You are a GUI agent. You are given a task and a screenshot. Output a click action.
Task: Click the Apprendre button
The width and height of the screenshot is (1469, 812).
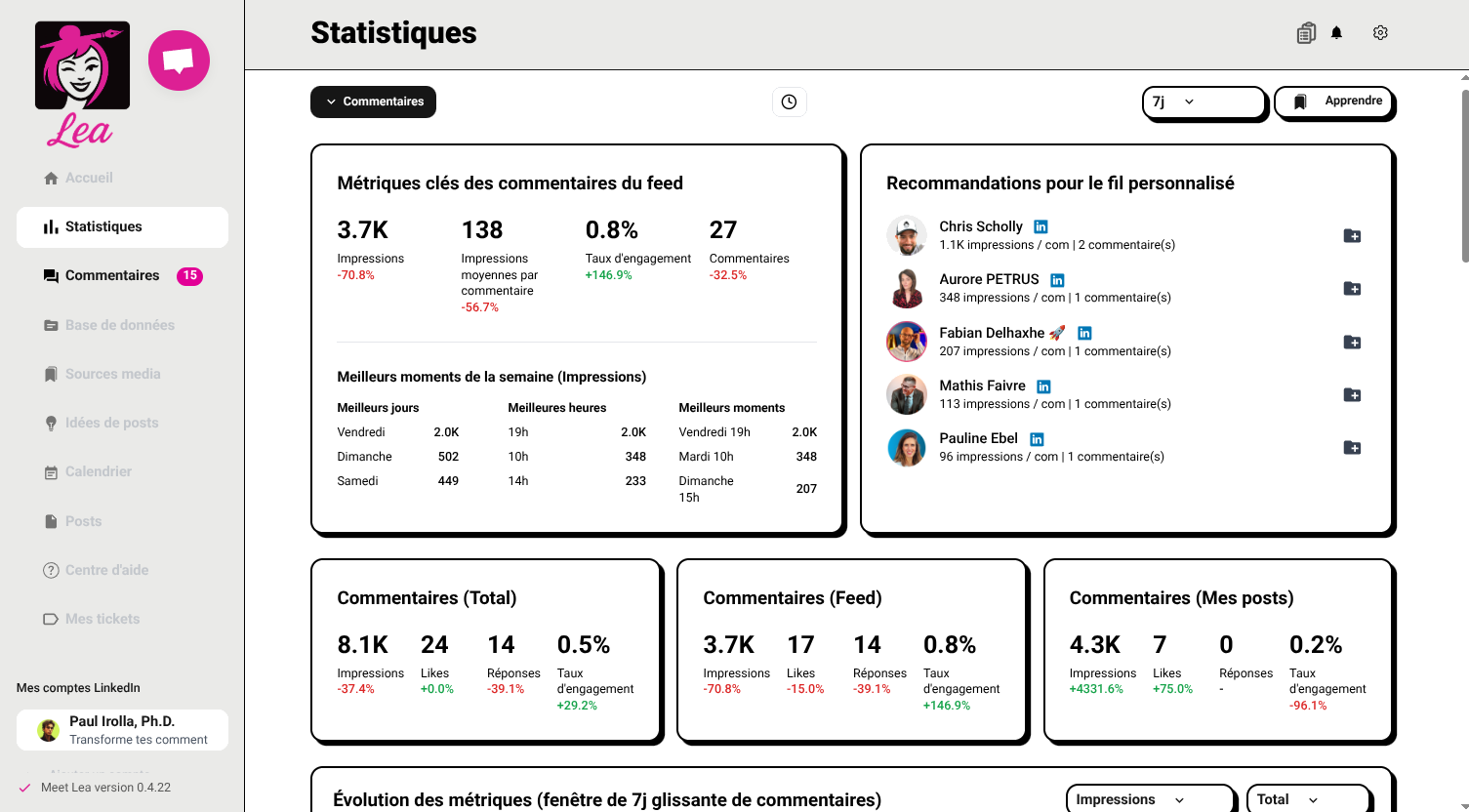(x=1334, y=101)
